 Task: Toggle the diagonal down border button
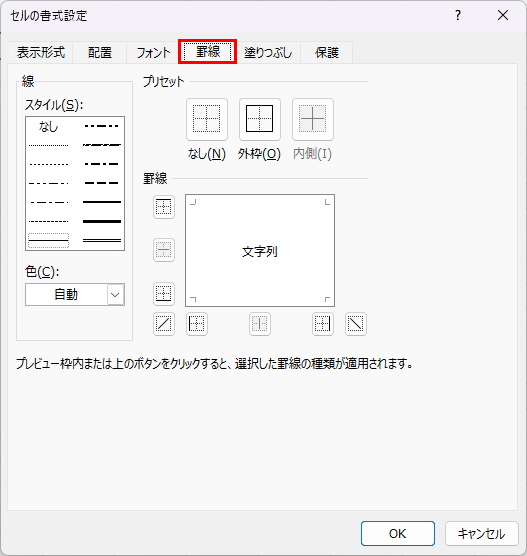(x=356, y=324)
